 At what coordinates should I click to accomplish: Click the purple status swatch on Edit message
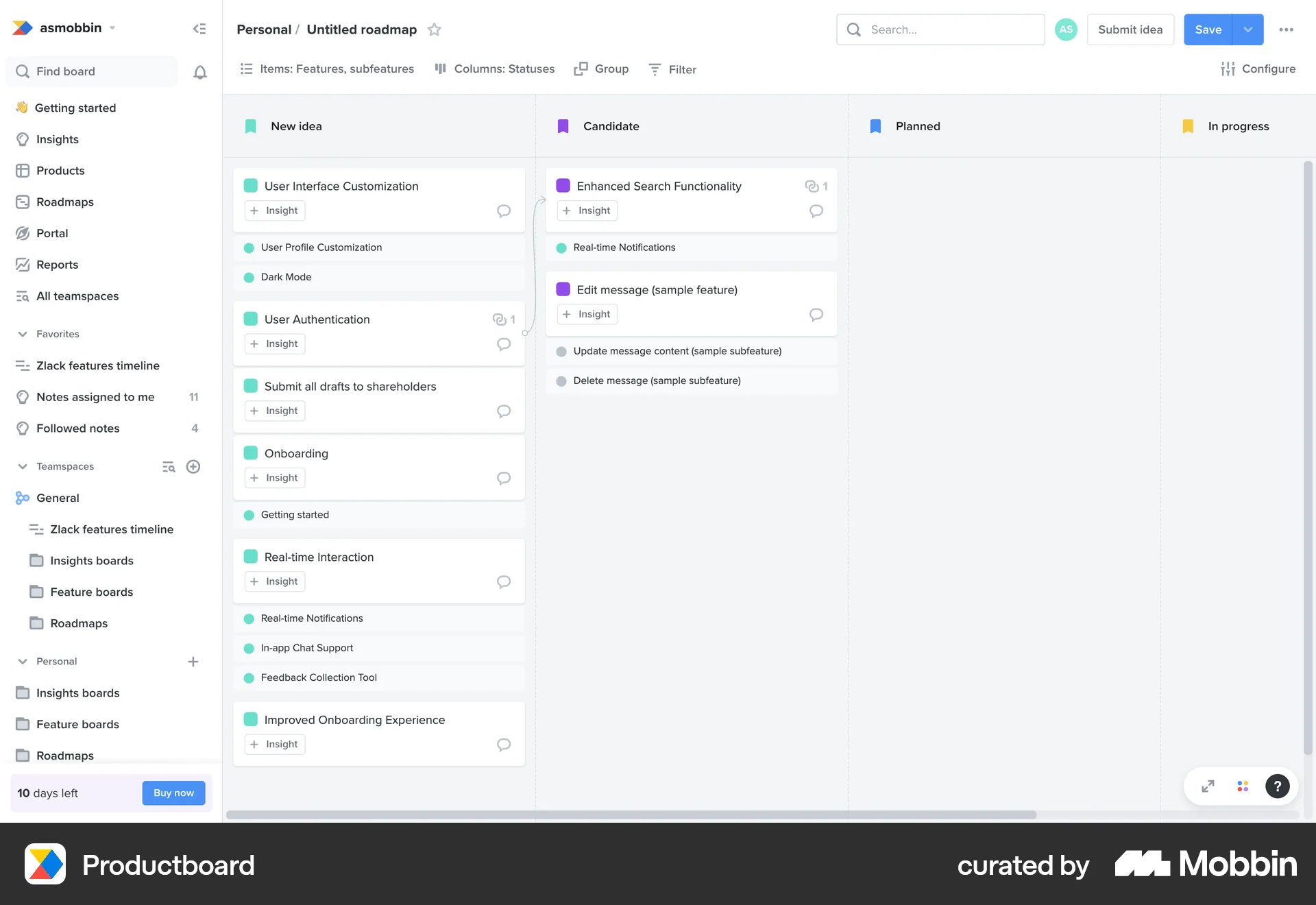563,289
